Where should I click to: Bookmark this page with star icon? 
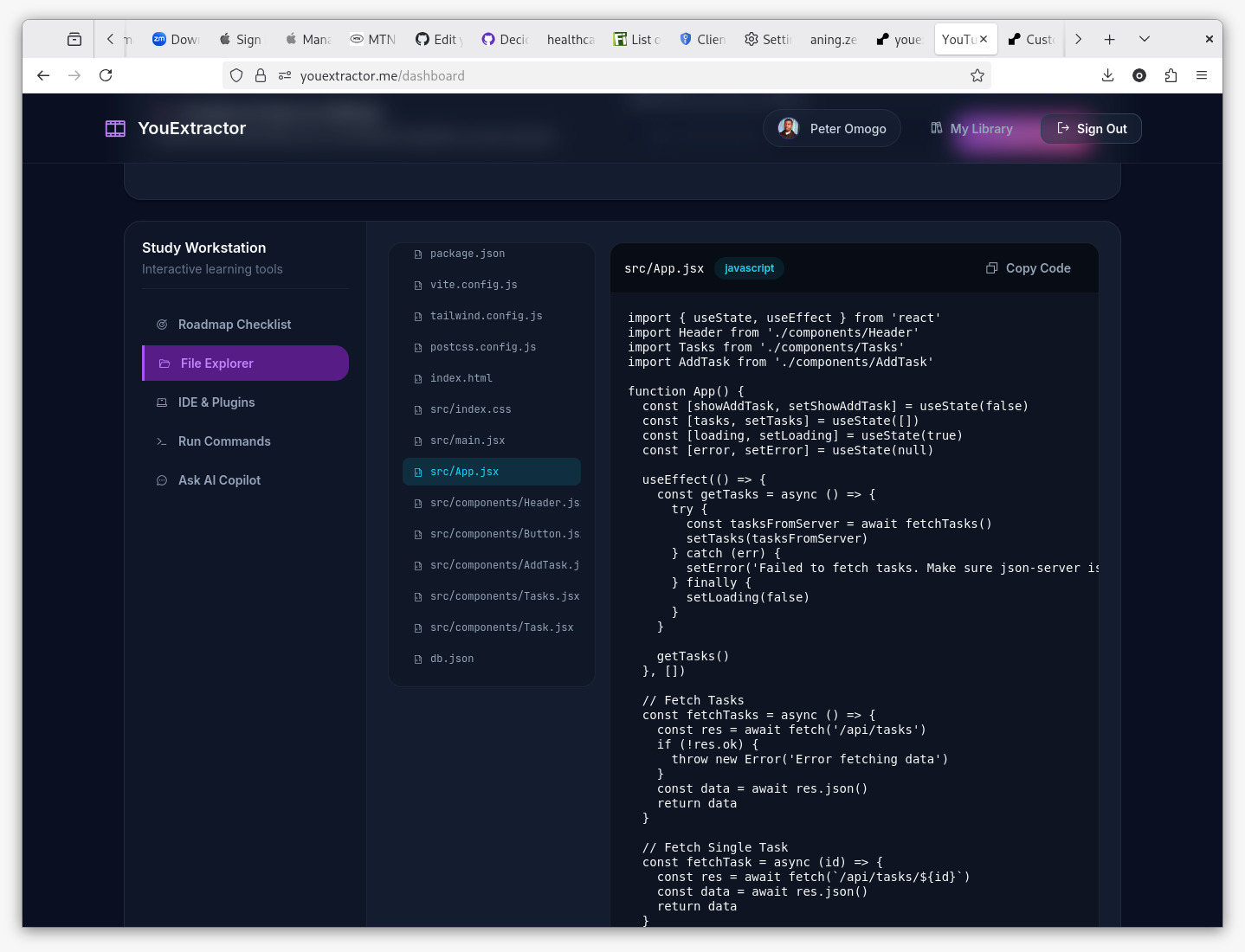(977, 75)
